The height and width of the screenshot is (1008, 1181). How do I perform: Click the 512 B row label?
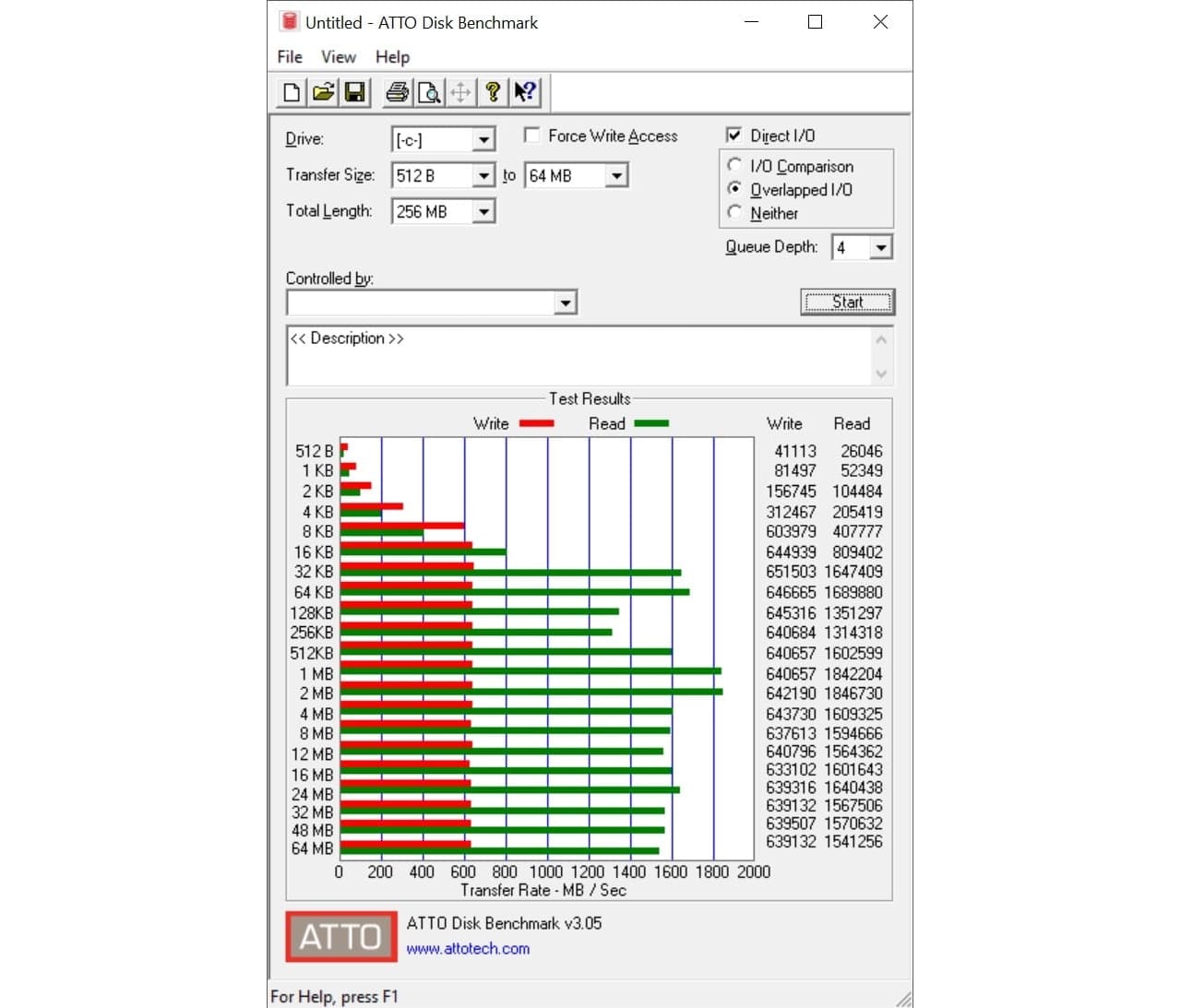point(314,451)
